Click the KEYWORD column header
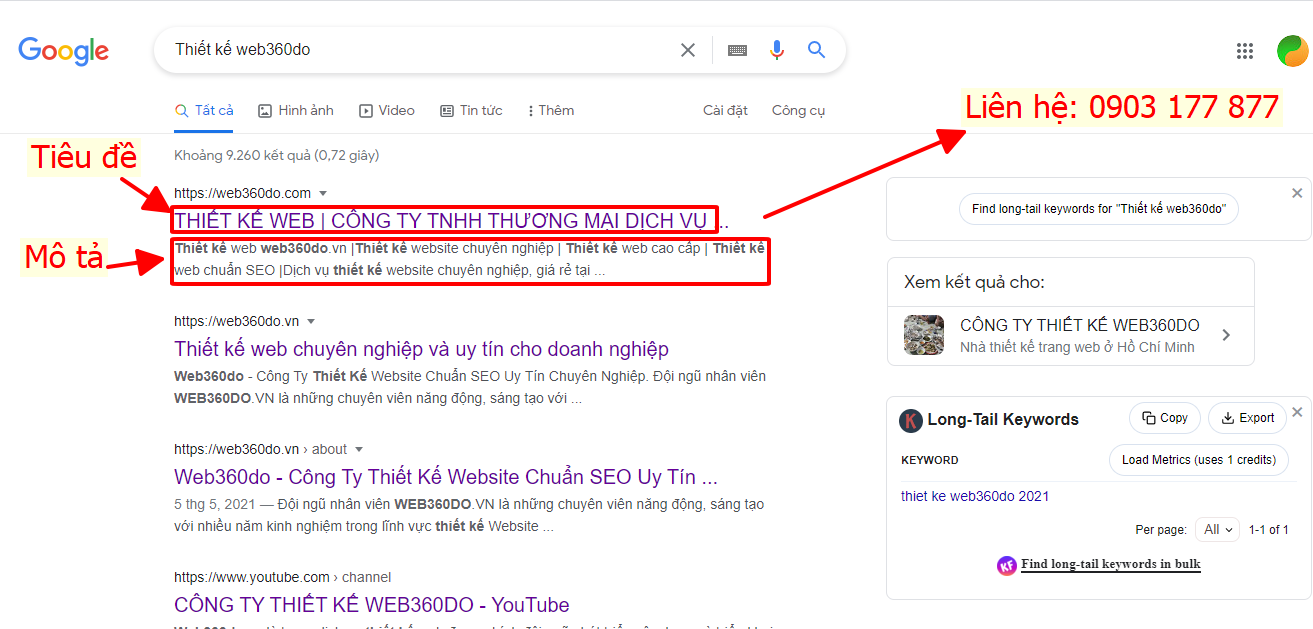The width and height of the screenshot is (1313, 629). [x=929, y=460]
